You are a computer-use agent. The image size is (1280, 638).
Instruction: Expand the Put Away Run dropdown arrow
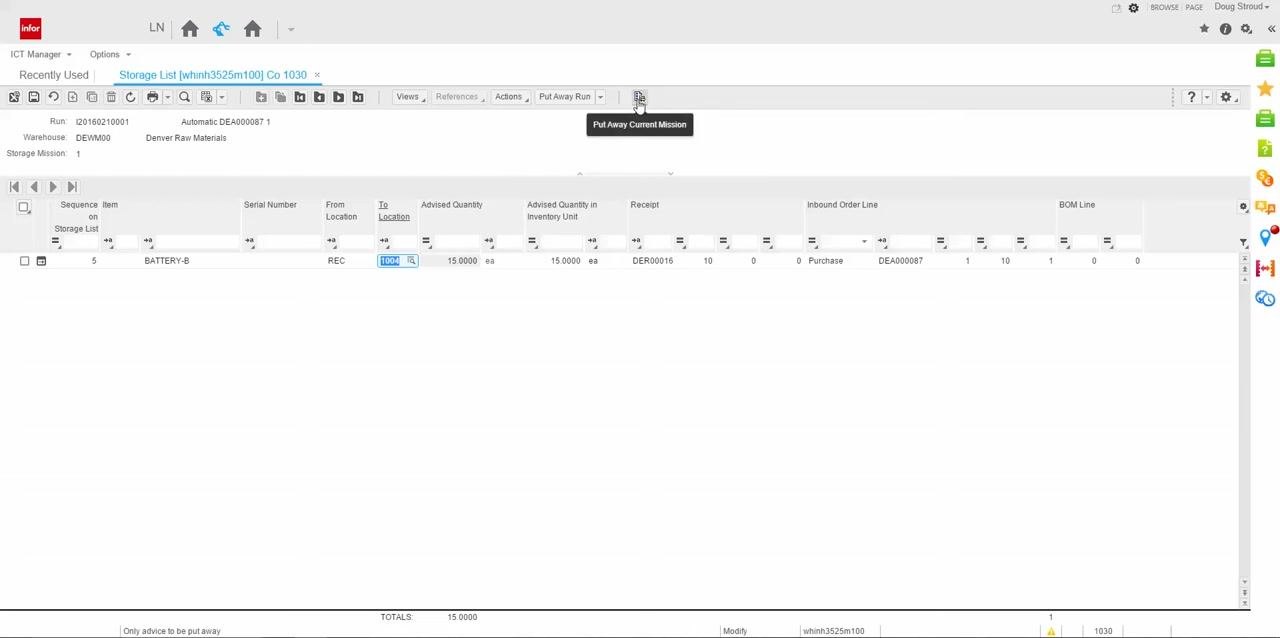600,97
